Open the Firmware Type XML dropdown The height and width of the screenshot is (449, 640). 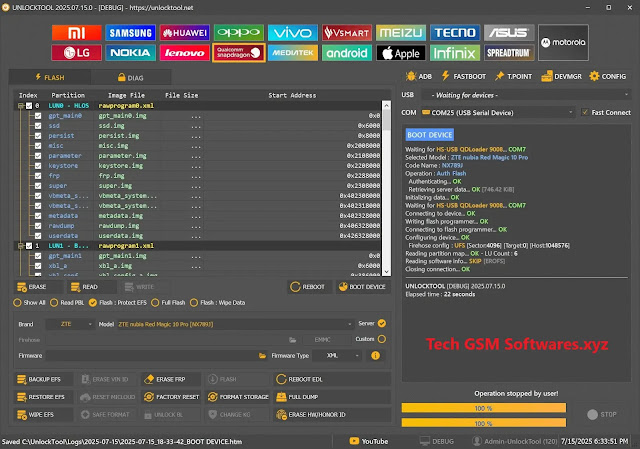(x=337, y=356)
